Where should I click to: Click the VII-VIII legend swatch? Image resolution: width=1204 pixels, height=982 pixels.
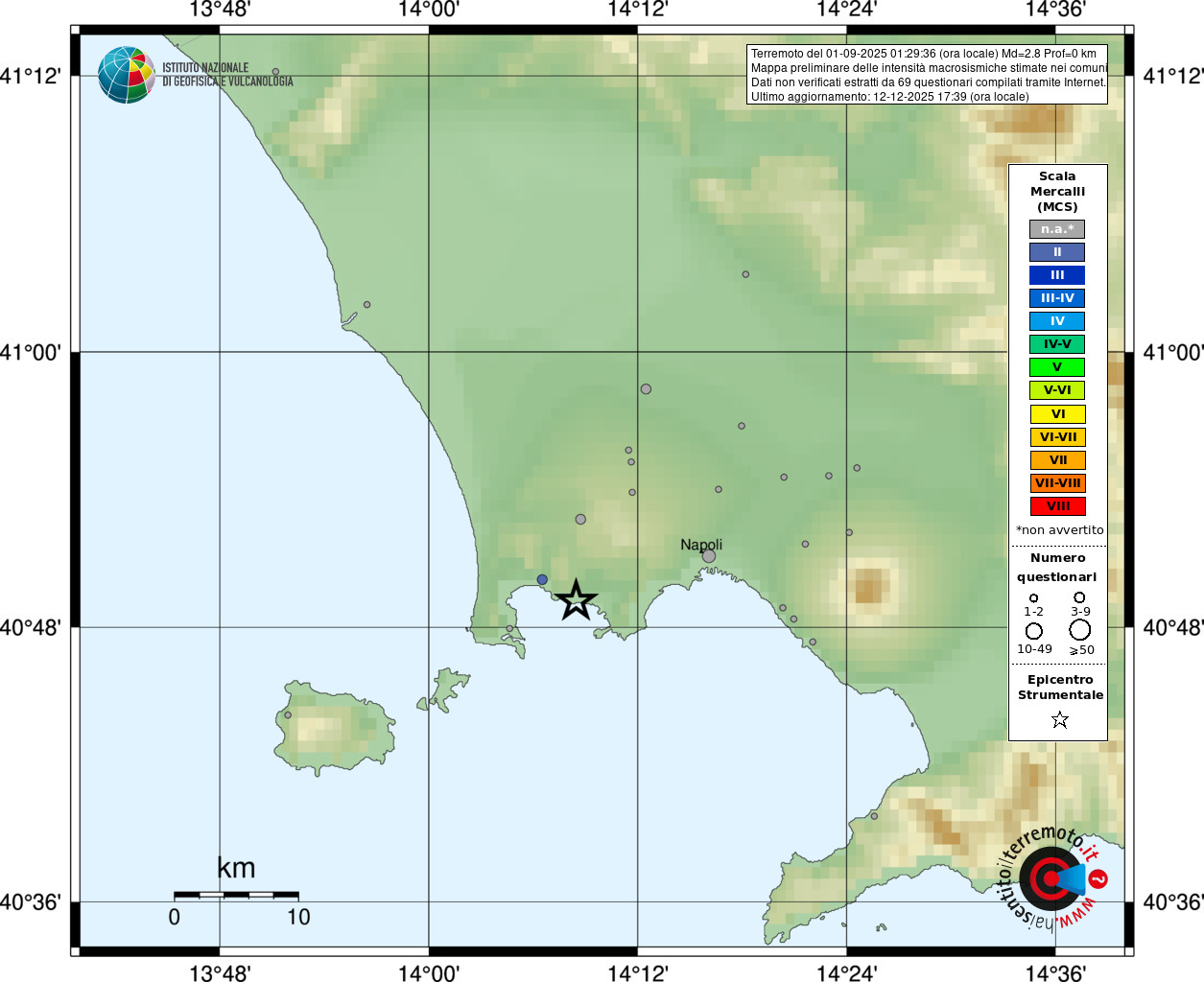click(x=1058, y=483)
